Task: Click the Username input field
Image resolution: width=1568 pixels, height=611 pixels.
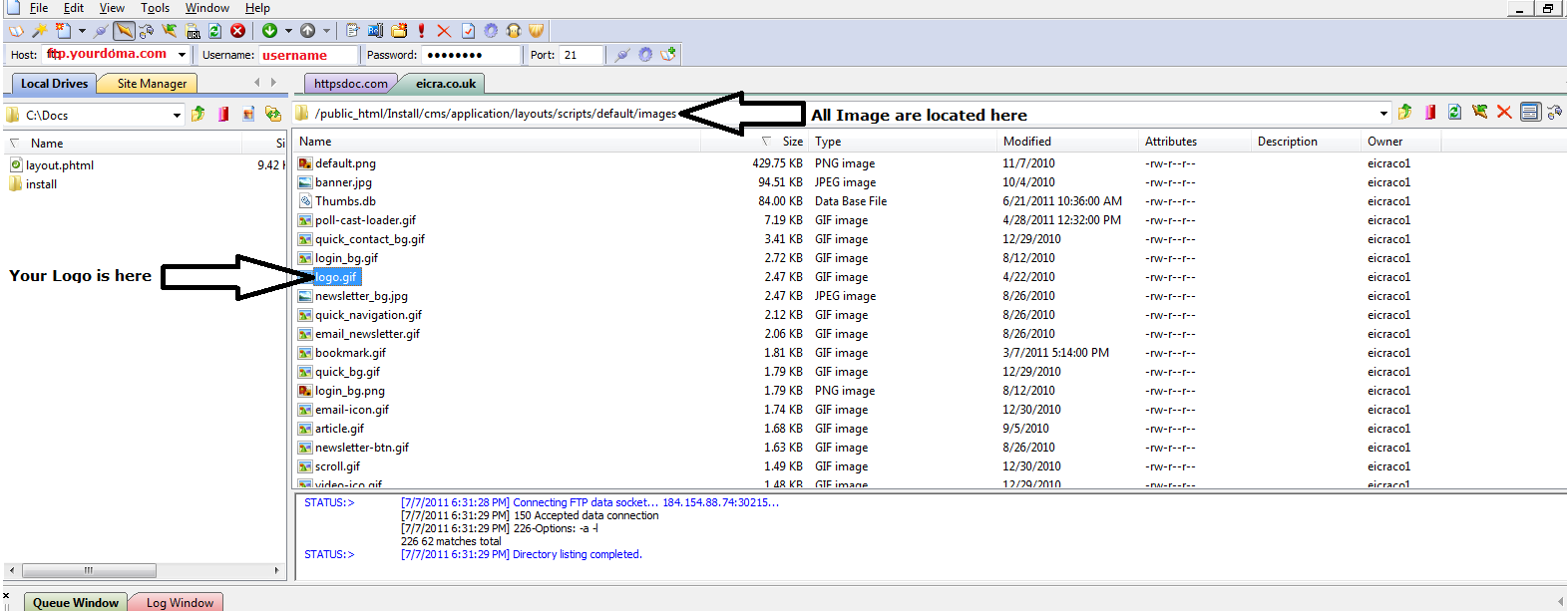Action: tap(307, 55)
